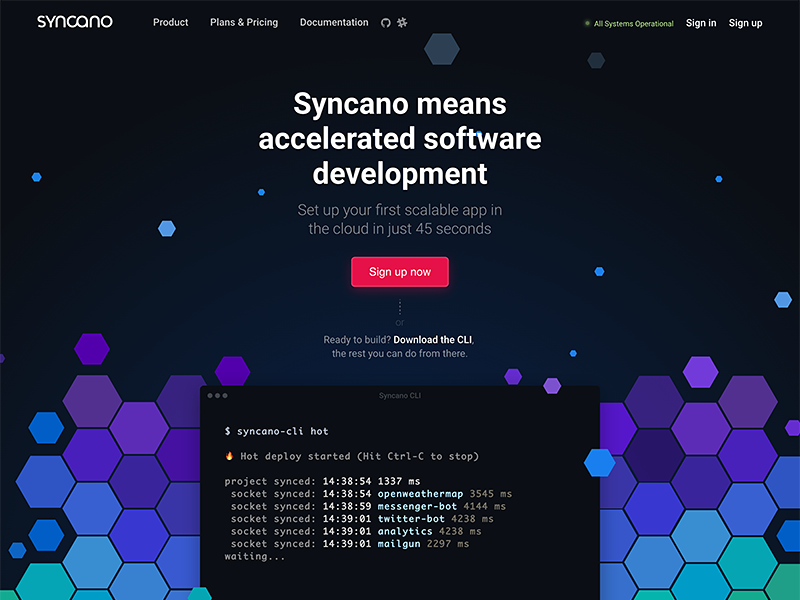Click Sign up in the top navigation
Screen dimensions: 800x600
tap(745, 23)
